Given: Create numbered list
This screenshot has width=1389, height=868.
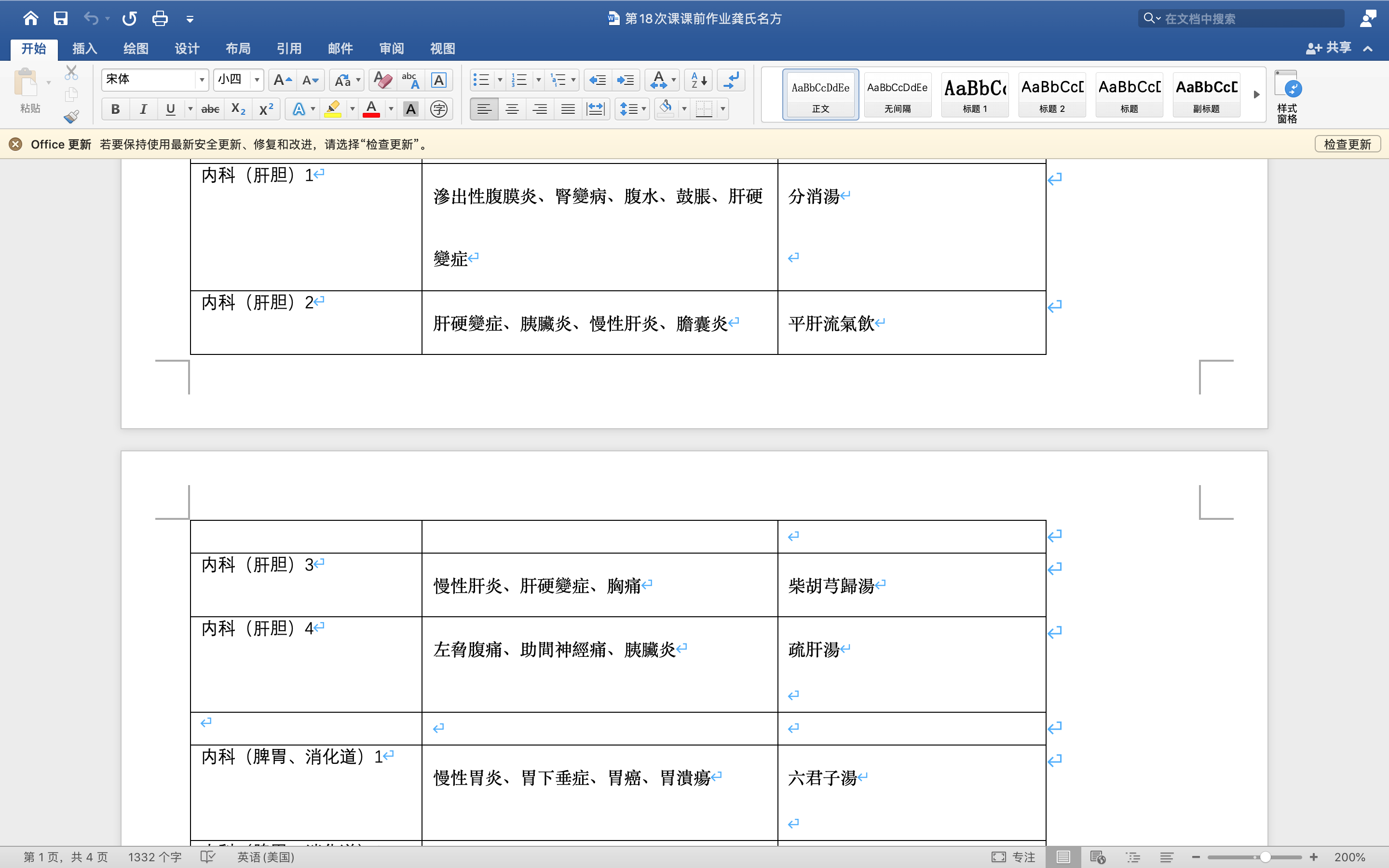Looking at the screenshot, I should (x=519, y=81).
